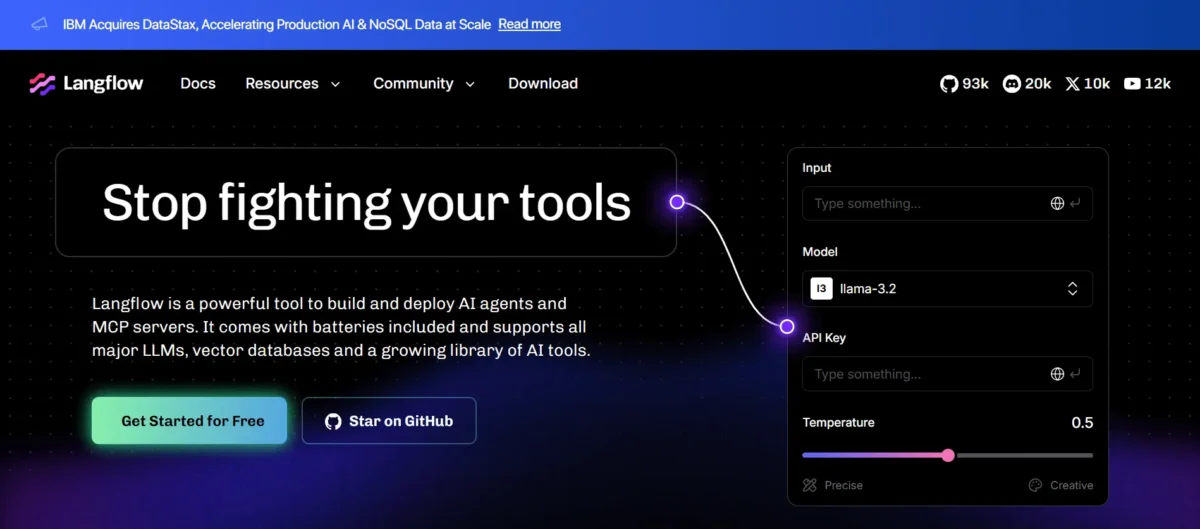
Task: Open the GitHub 93k stars icon
Action: (x=949, y=84)
